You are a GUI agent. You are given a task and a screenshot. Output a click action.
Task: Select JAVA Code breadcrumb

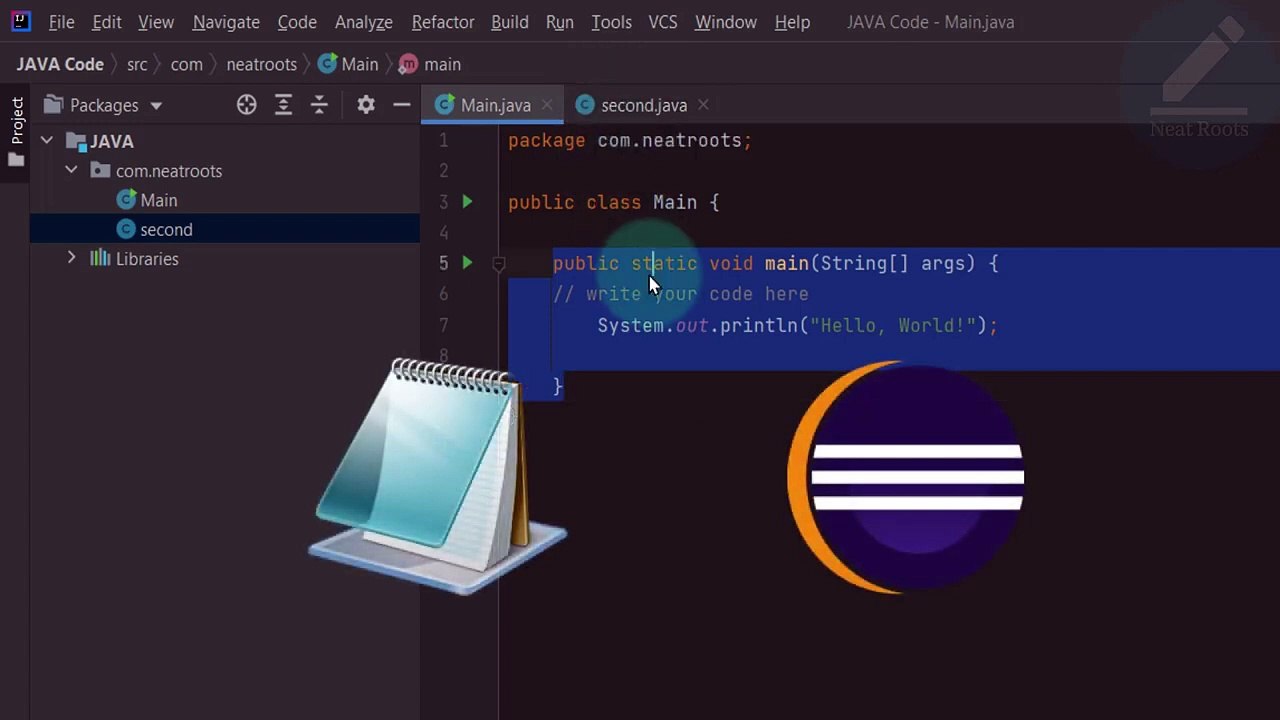pyautogui.click(x=60, y=64)
